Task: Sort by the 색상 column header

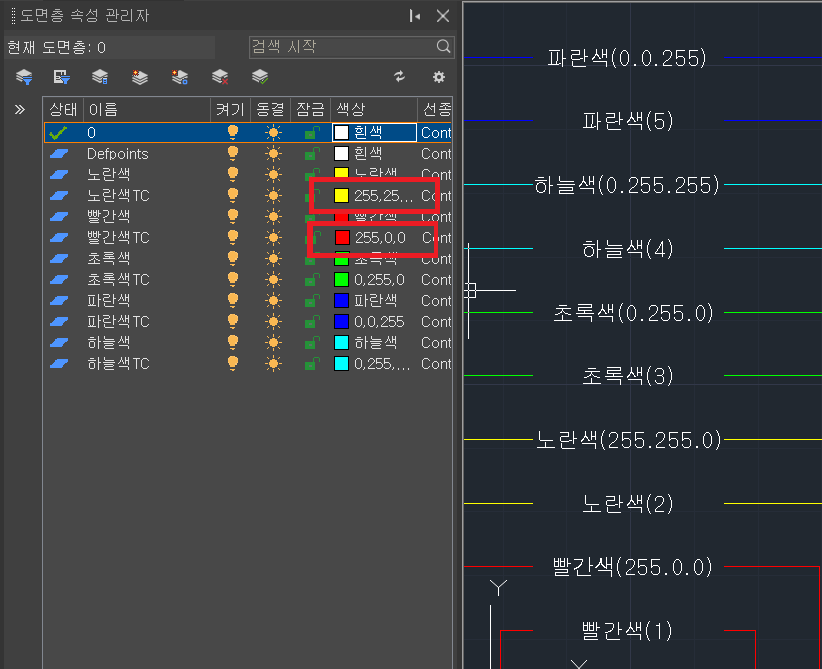Action: (x=374, y=110)
